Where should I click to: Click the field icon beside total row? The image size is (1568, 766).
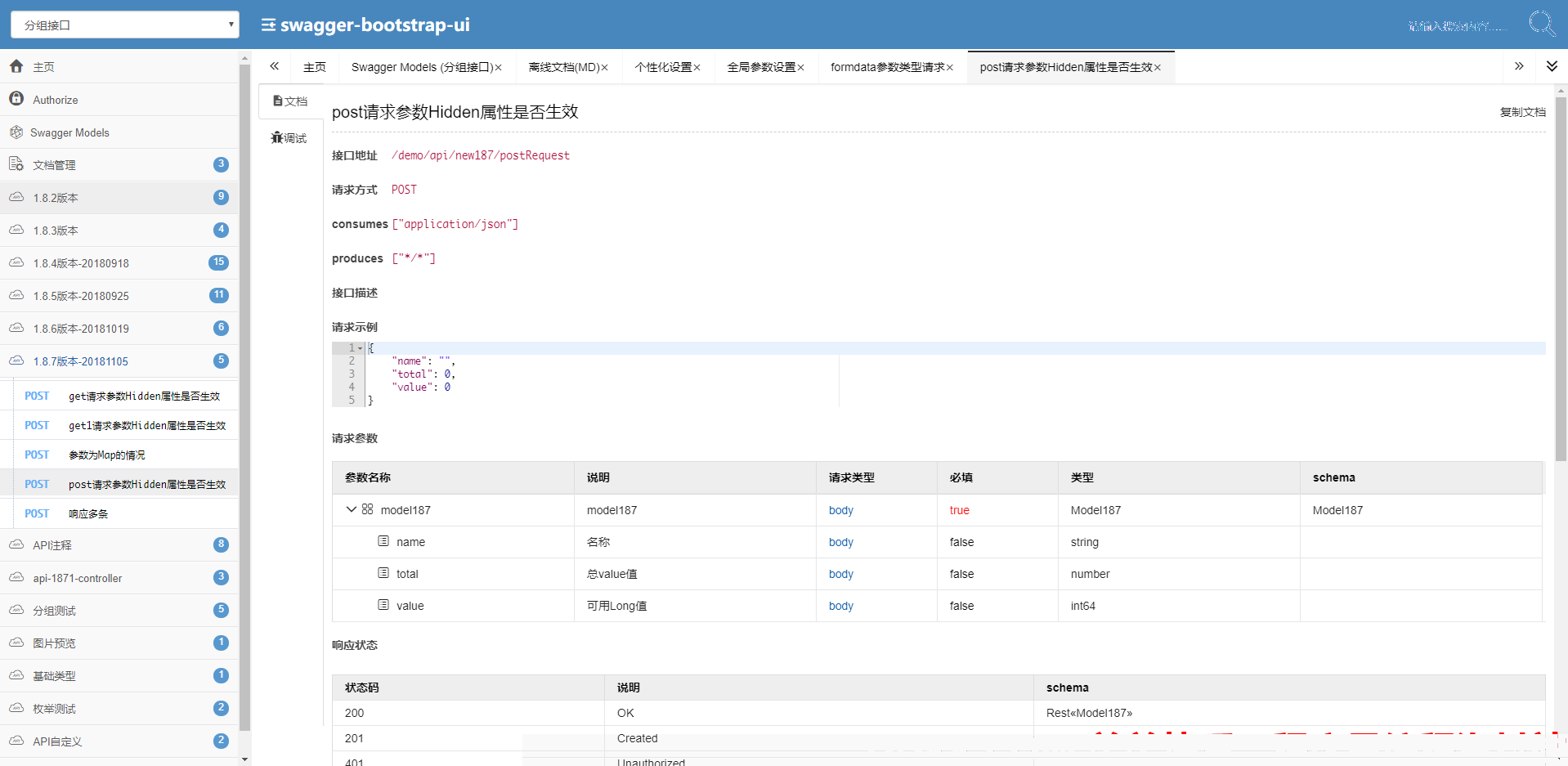pyautogui.click(x=383, y=572)
